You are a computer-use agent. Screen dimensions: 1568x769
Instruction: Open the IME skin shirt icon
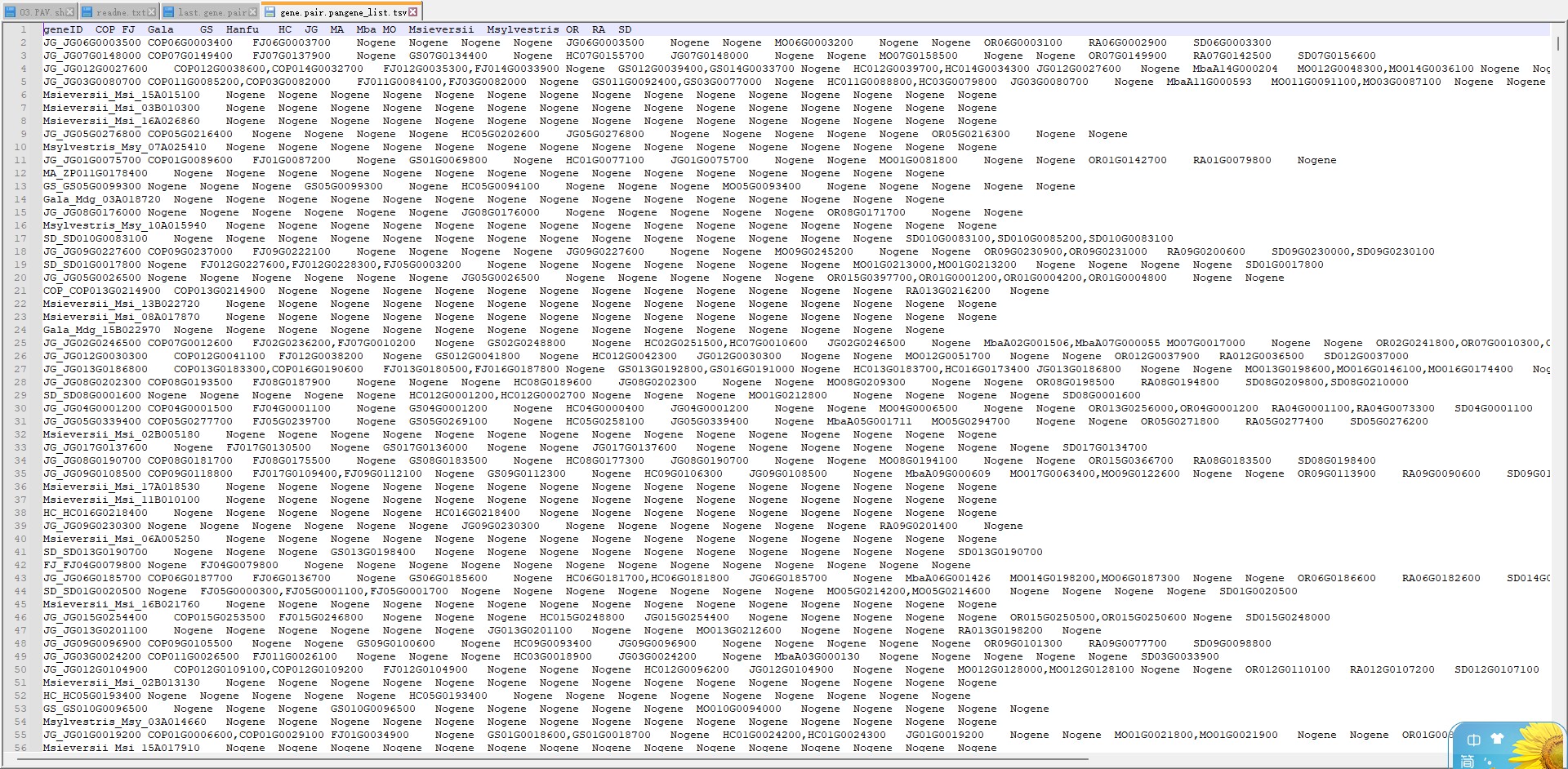pos(1497,738)
